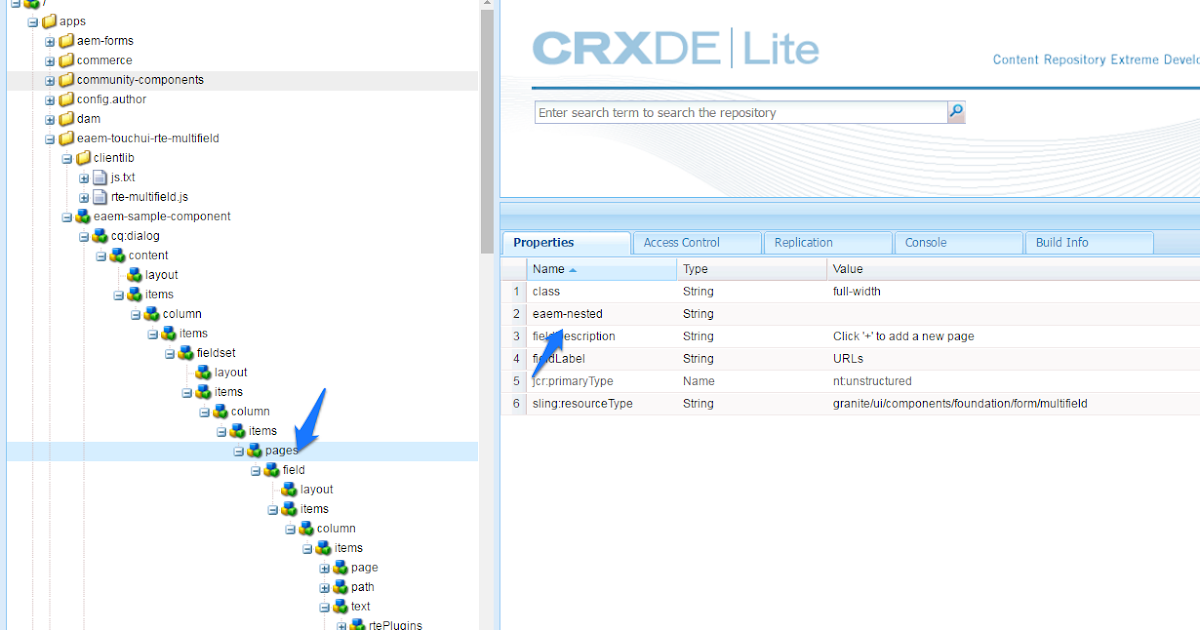Click the Name column header to sort
This screenshot has width=1200, height=630.
point(552,268)
